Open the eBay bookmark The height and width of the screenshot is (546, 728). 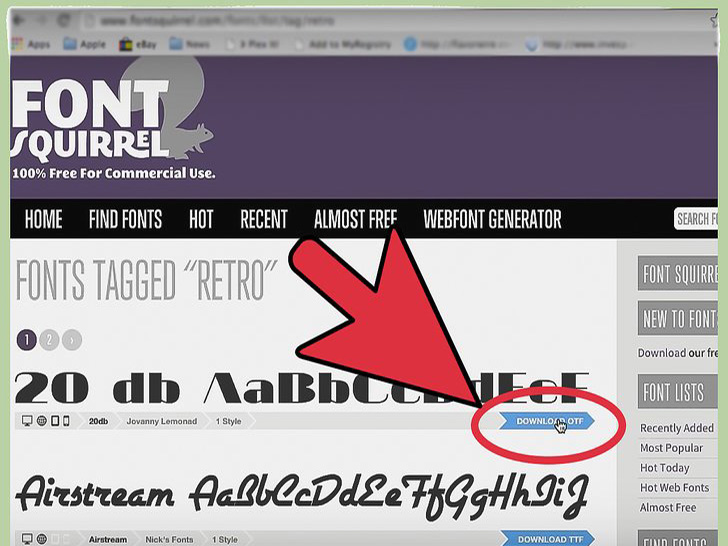click(137, 45)
